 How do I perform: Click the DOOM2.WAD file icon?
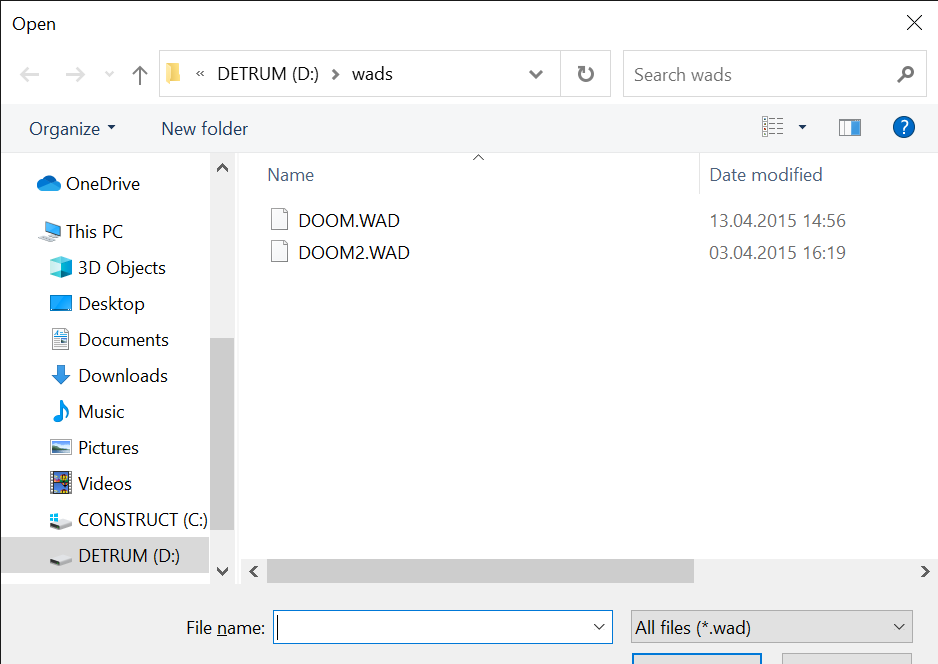(x=279, y=252)
